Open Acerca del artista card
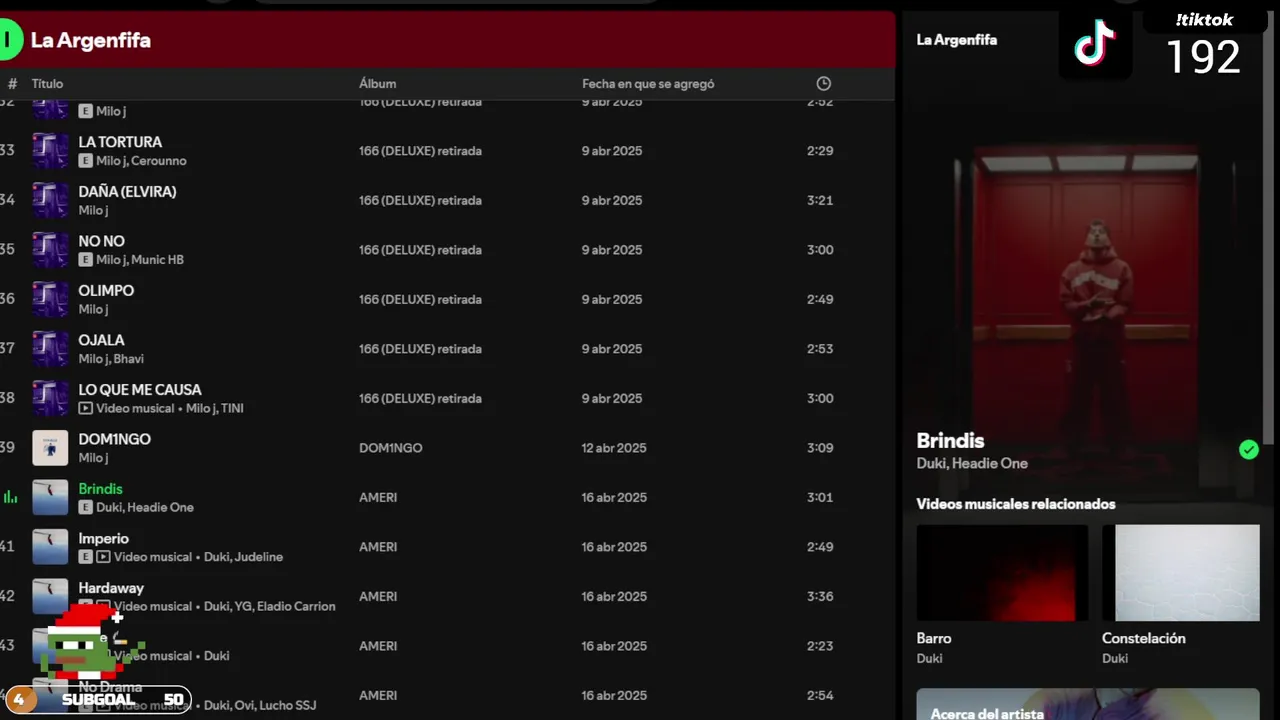Viewport: 1280px width, 720px height. pos(1088,704)
